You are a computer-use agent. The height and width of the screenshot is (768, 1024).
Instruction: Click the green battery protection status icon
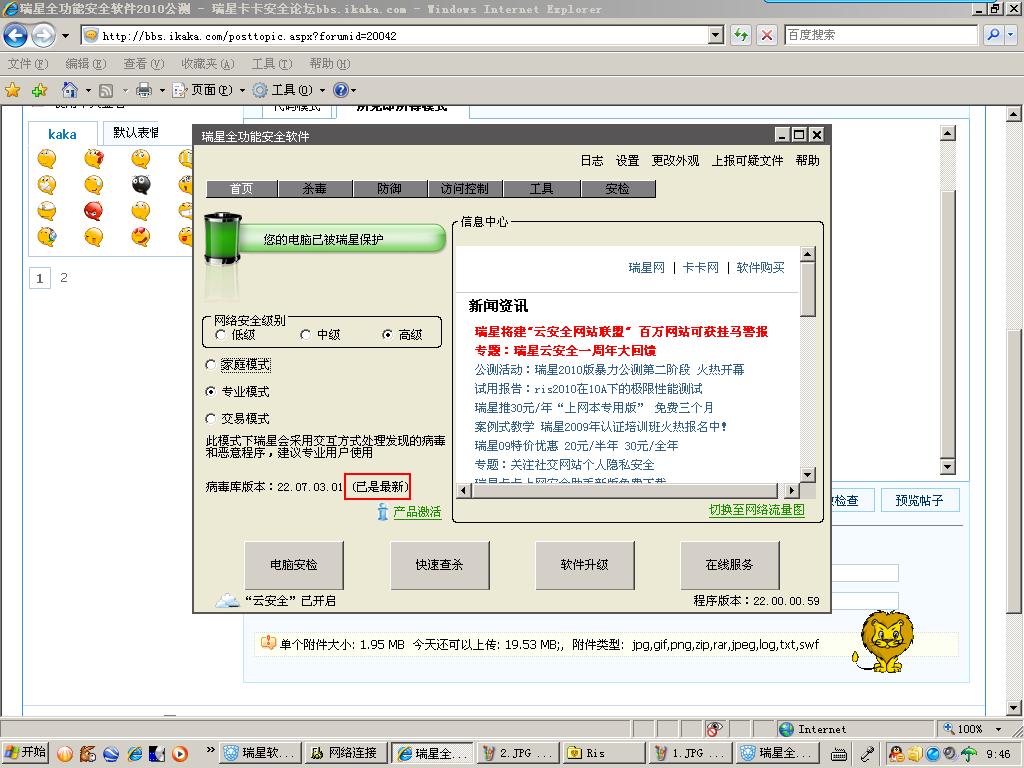pyautogui.click(x=223, y=238)
